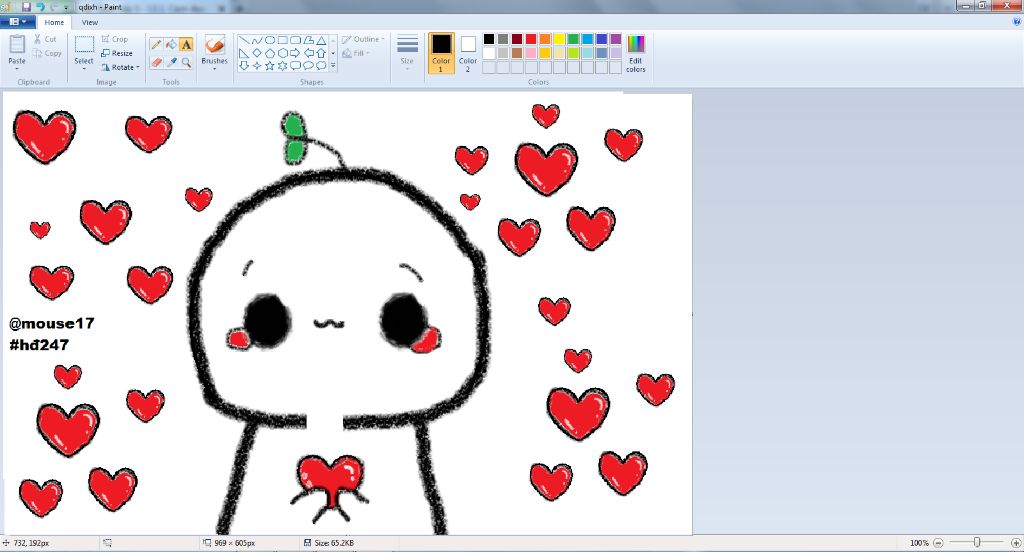This screenshot has height=552, width=1024.
Task: Choose the Pentagon shape
Action: 270,53
